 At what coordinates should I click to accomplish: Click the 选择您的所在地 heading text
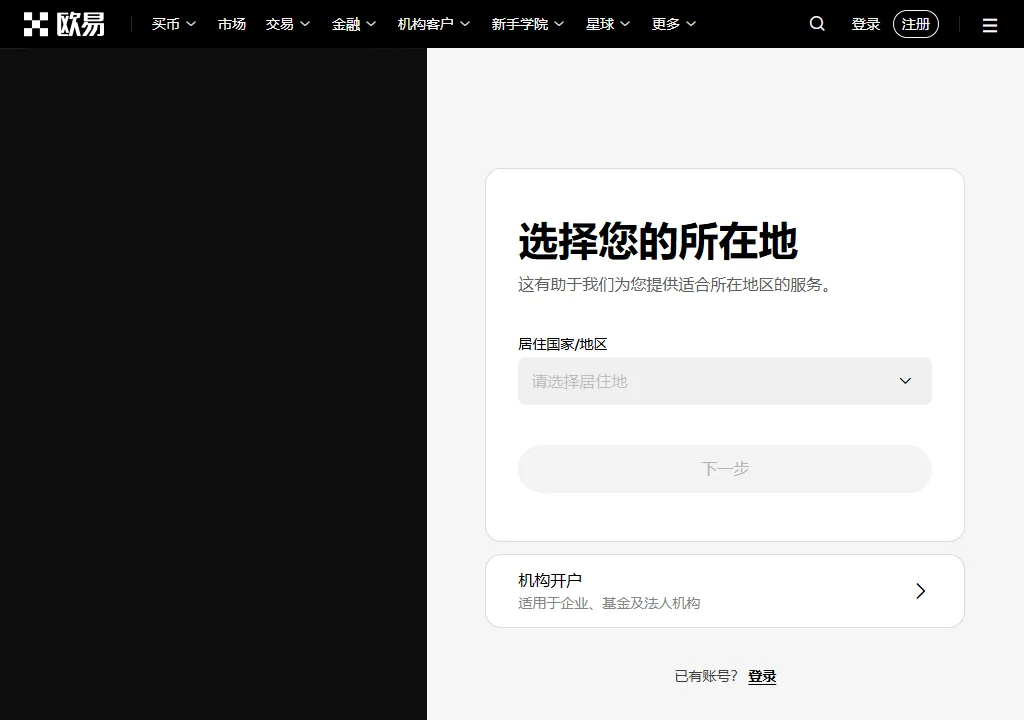pyautogui.click(x=658, y=241)
